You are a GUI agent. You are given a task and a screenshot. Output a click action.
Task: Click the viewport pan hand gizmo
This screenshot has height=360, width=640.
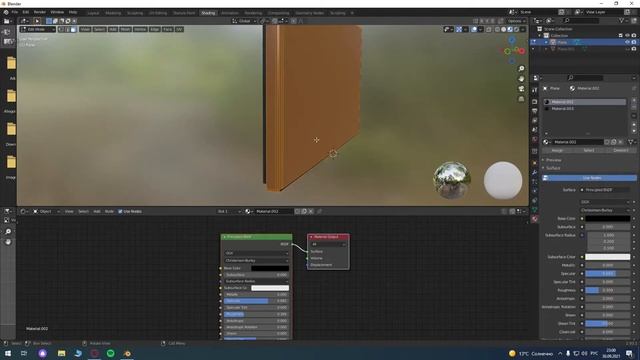coord(521,79)
